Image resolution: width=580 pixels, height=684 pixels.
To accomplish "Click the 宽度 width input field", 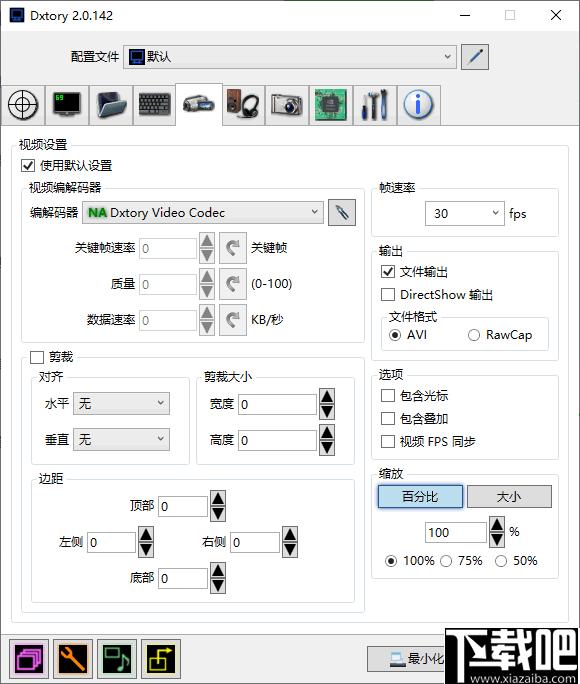I will (x=277, y=404).
